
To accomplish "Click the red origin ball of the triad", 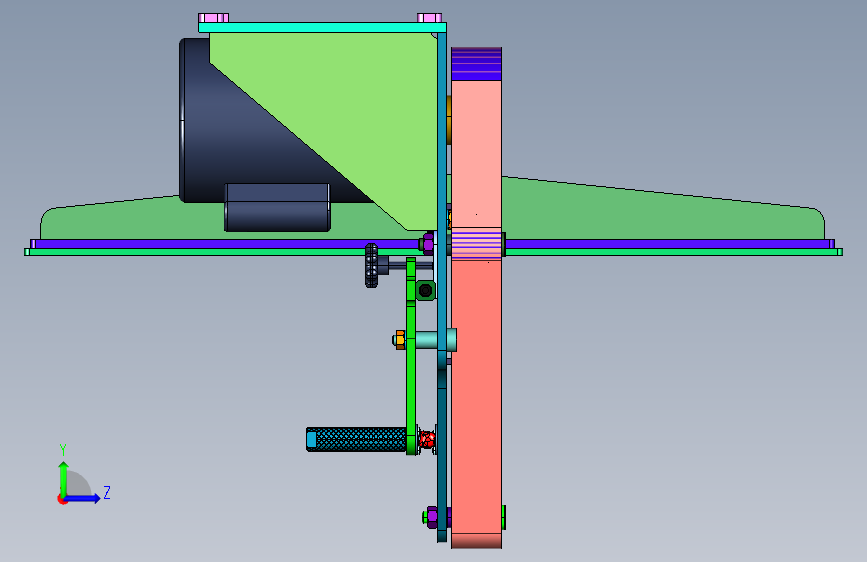I will [62, 499].
